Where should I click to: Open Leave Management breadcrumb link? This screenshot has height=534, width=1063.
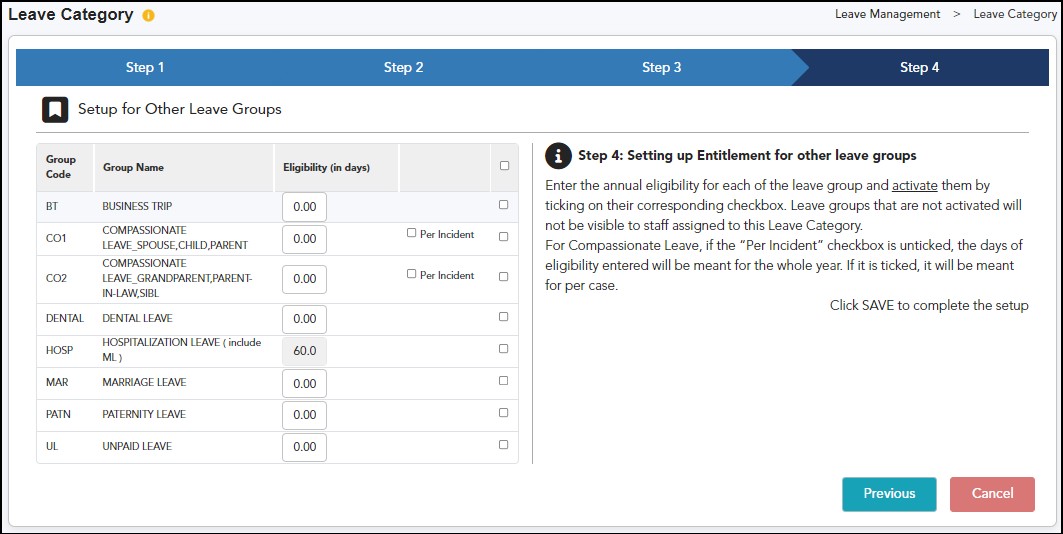coord(887,14)
